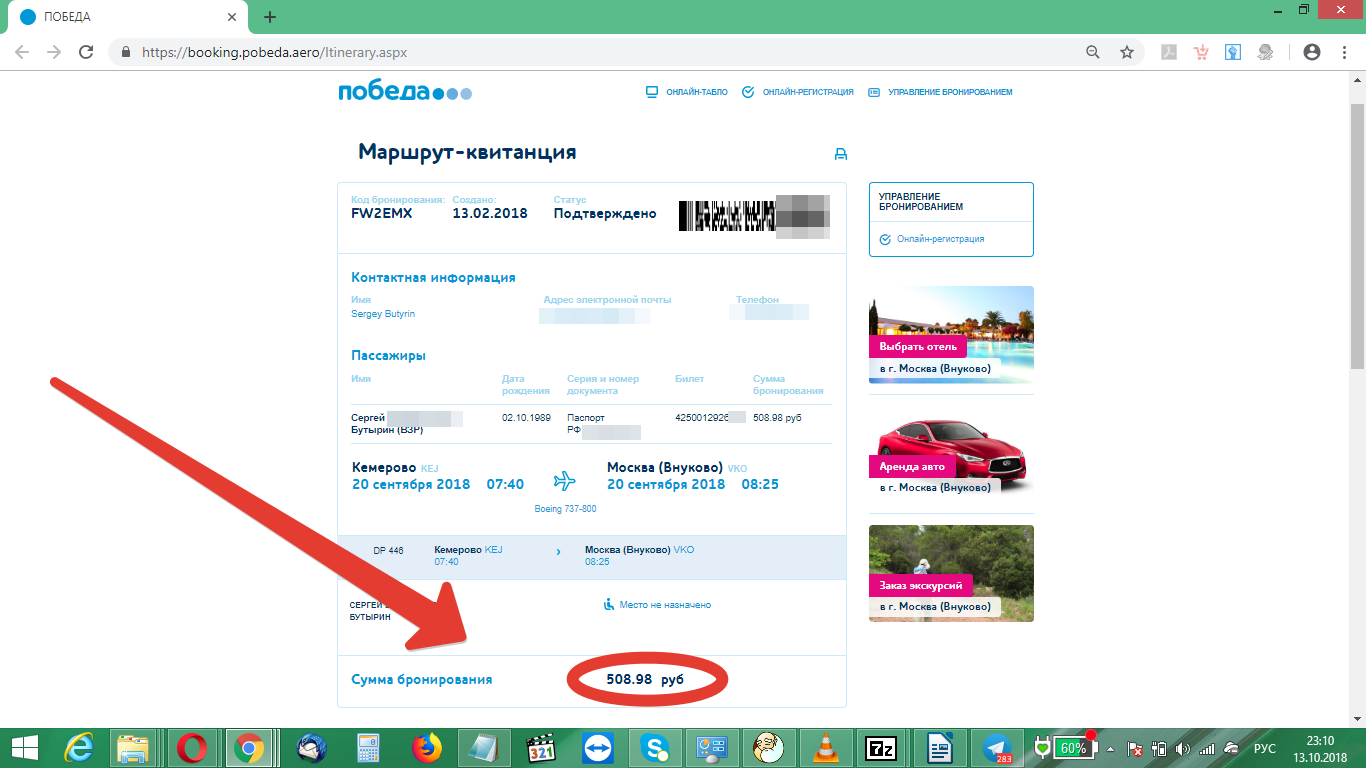Open the Chrome three-dot menu
1366x768 pixels.
[1344, 52]
